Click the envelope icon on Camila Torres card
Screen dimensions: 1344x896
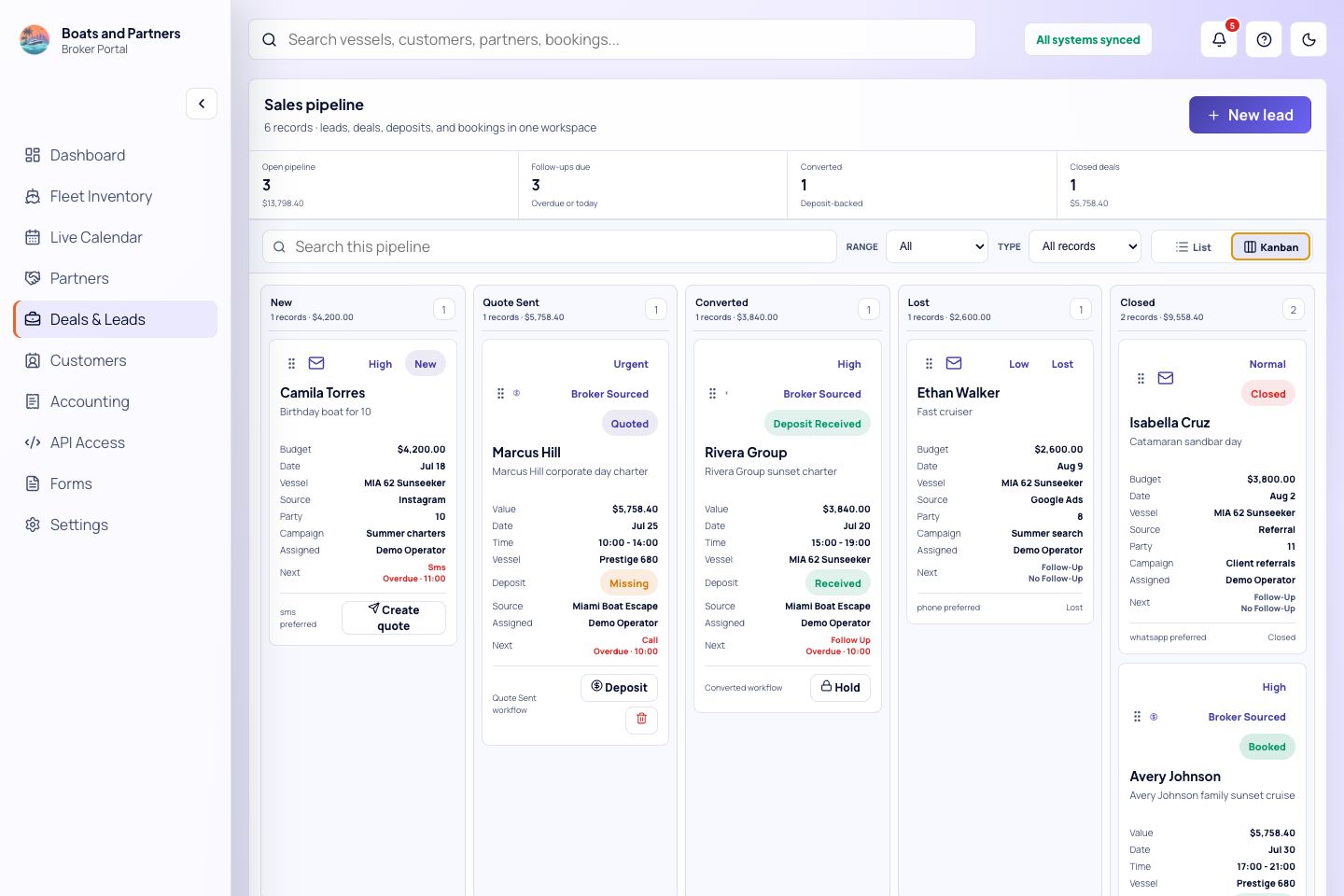pos(316,363)
